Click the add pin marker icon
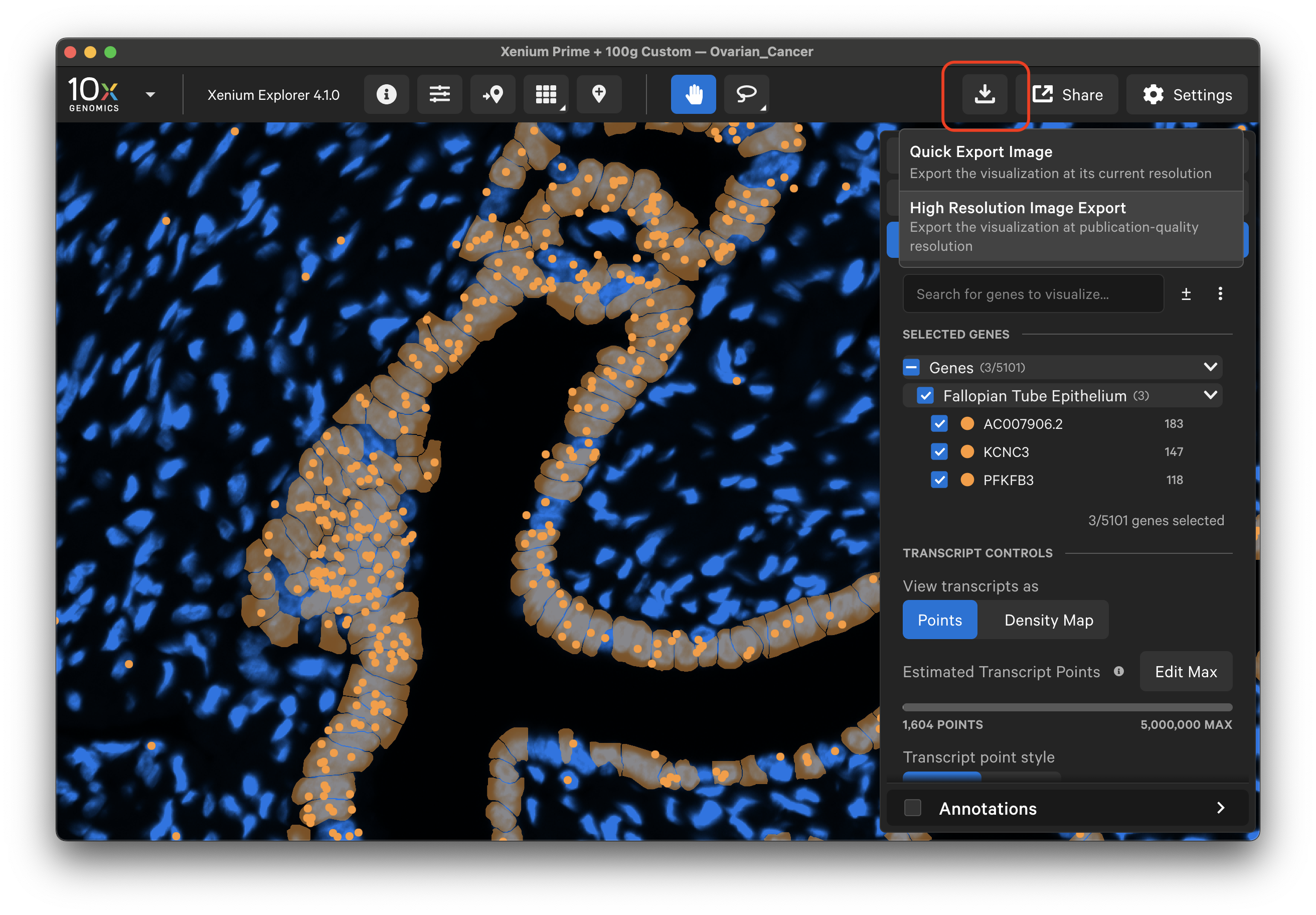 tap(599, 95)
